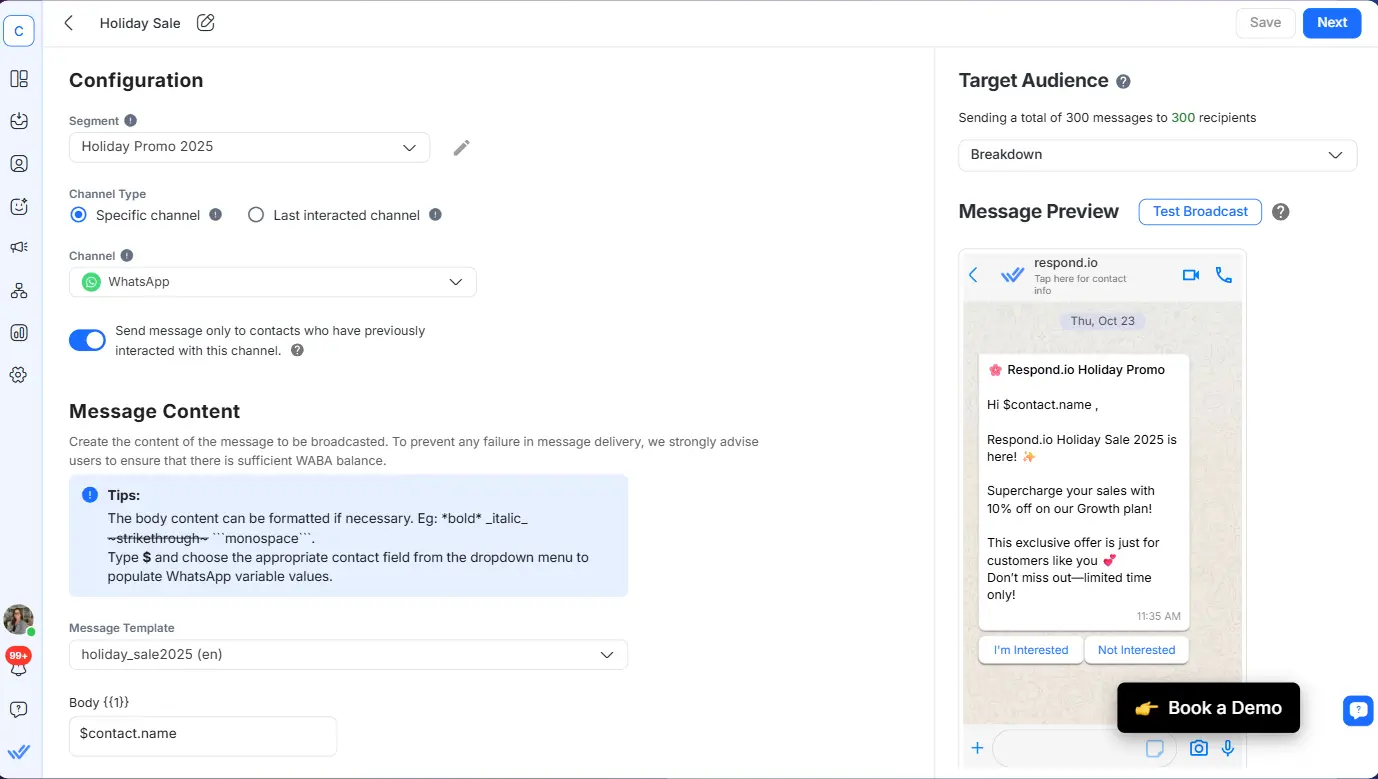Open the Message Template dropdown holiday_sale2025
This screenshot has width=1378, height=779.
click(348, 655)
